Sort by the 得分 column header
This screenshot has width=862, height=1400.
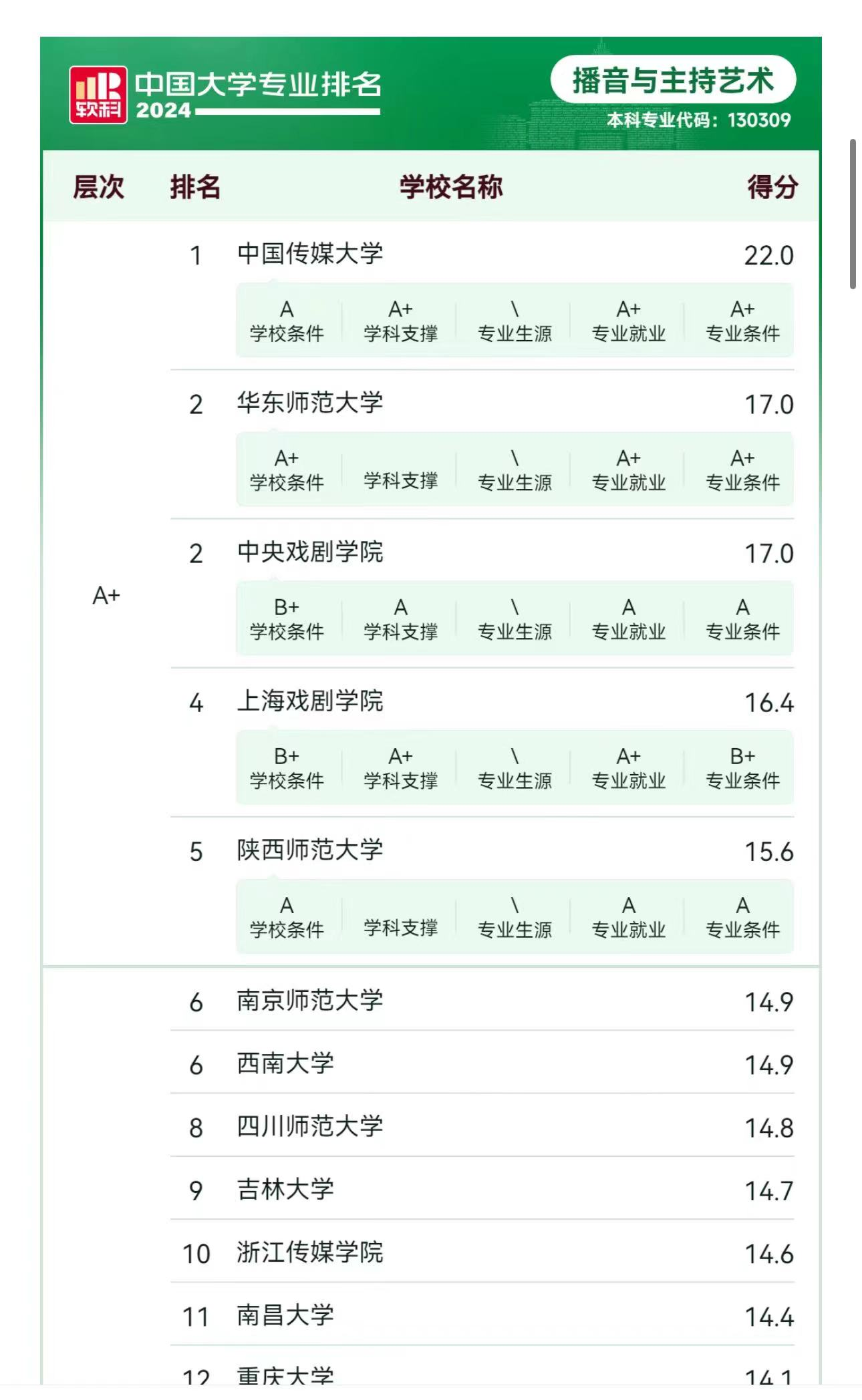(772, 187)
